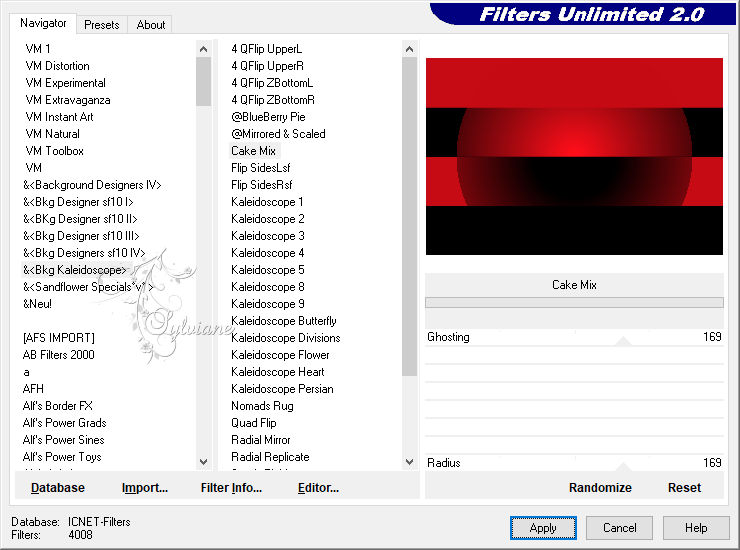Screen dimensions: 740x550
Task: Select Alf's Power Grads category
Action: [x=65, y=423]
